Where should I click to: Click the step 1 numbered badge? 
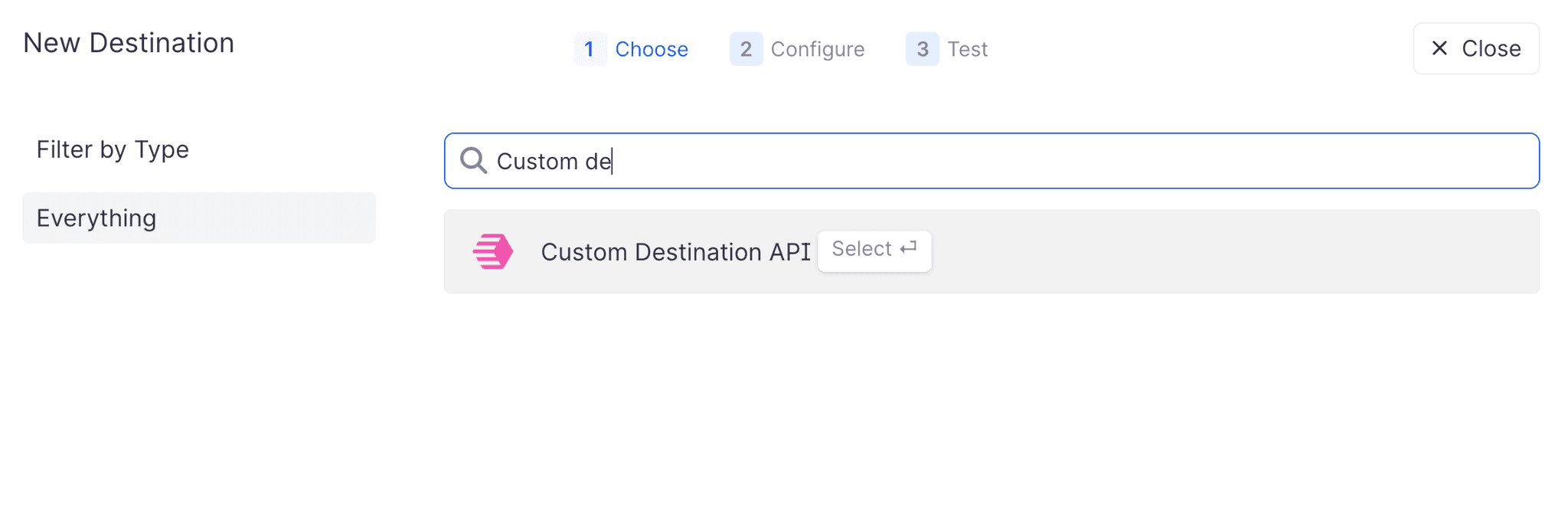pos(590,49)
